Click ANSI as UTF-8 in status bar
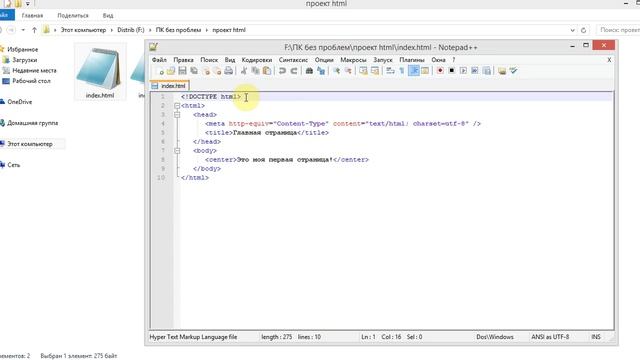 550,337
